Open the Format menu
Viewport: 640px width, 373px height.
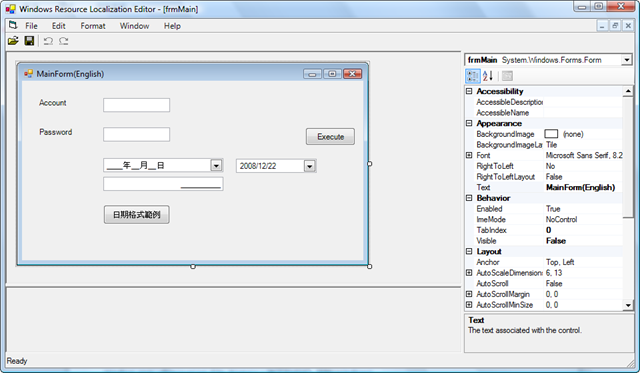pyautogui.click(x=93, y=26)
